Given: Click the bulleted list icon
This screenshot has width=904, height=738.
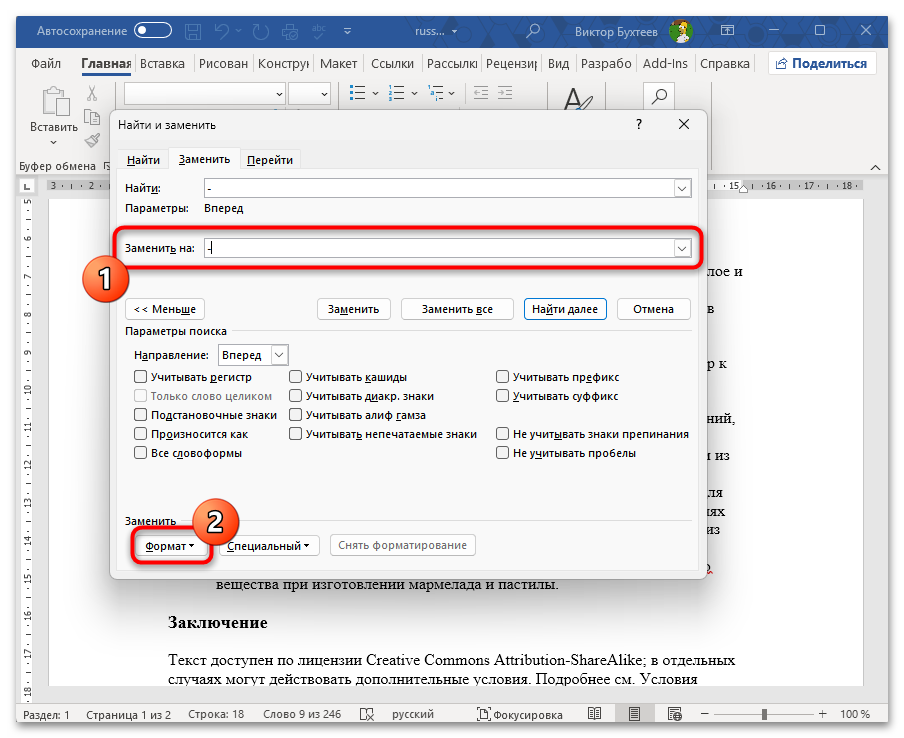Looking at the screenshot, I should 356,94.
